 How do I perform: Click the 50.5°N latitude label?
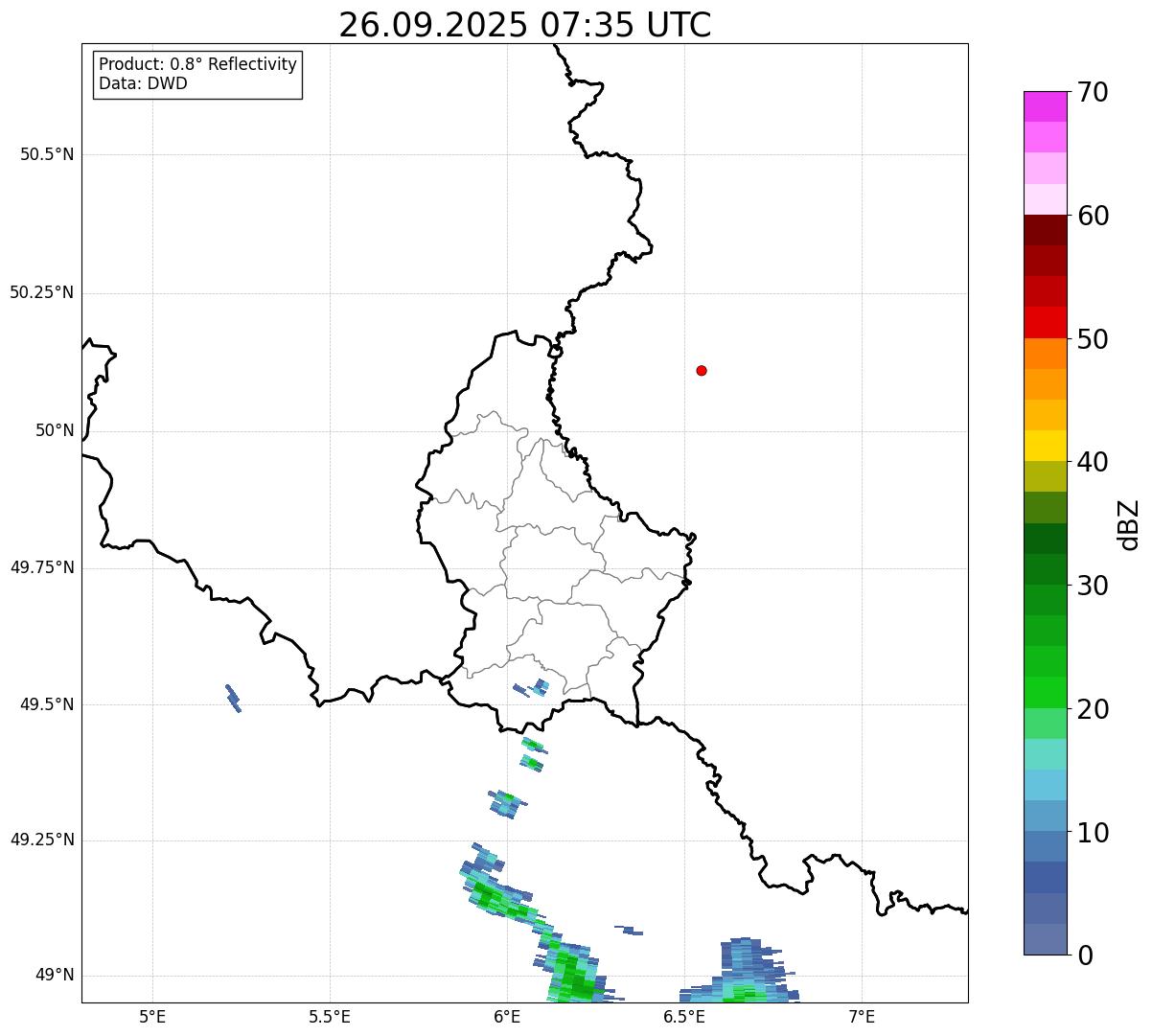47,154
